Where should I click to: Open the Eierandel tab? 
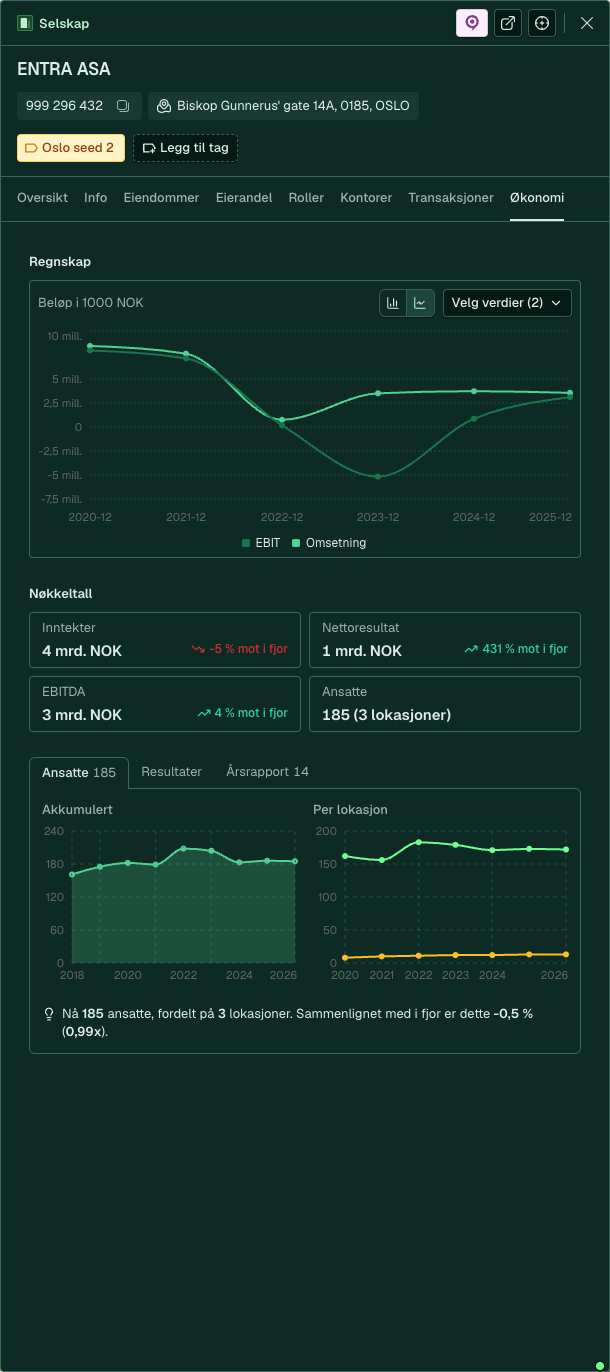(x=244, y=198)
